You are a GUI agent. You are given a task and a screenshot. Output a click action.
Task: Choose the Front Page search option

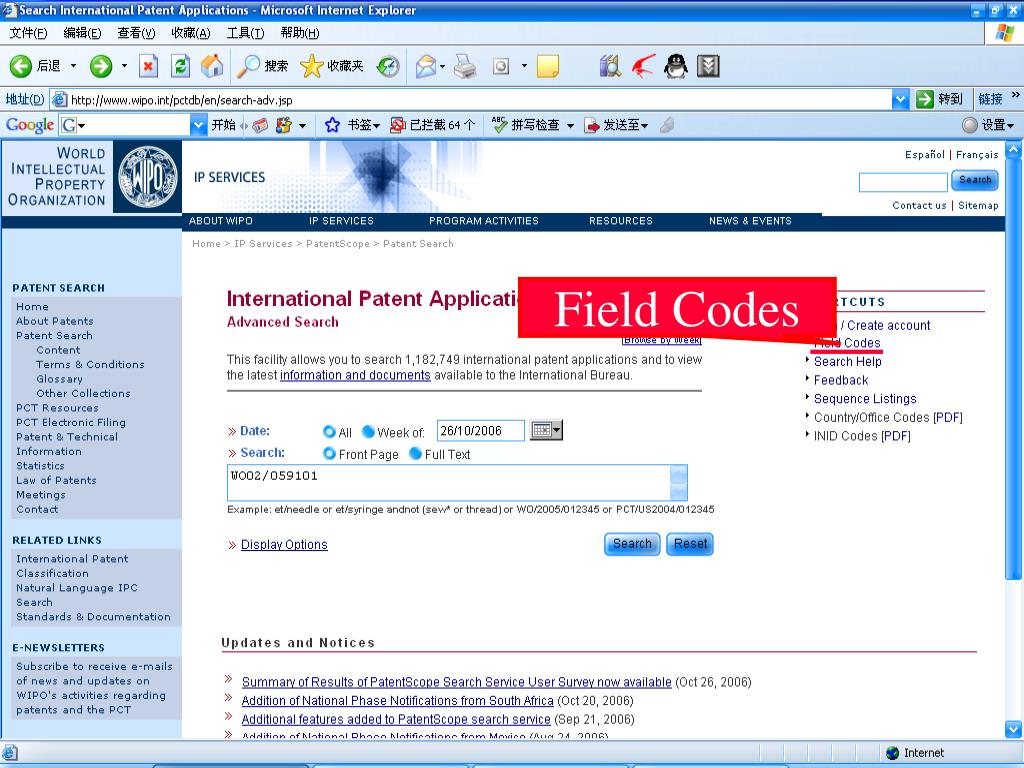329,453
